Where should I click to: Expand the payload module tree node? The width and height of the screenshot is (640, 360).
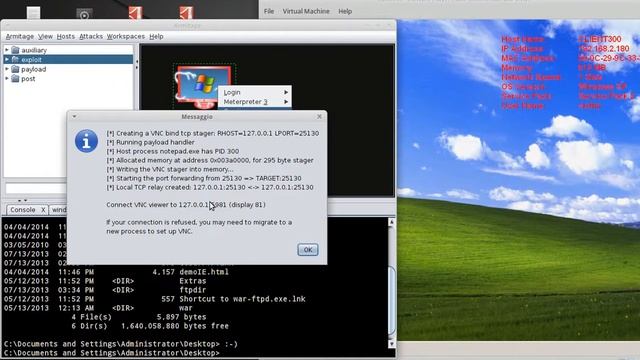click(x=7, y=69)
